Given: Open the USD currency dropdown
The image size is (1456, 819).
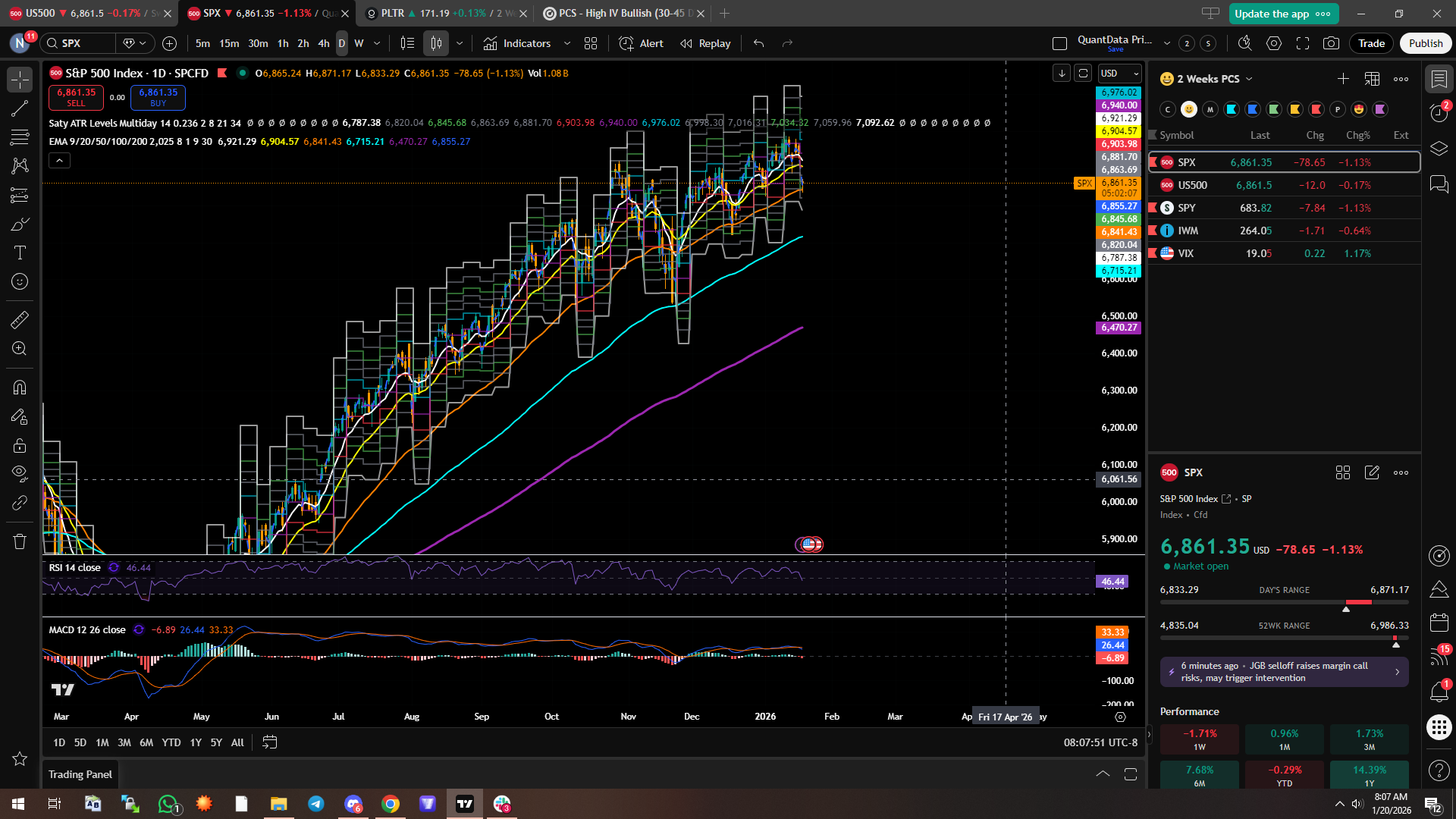Looking at the screenshot, I should [x=1119, y=74].
